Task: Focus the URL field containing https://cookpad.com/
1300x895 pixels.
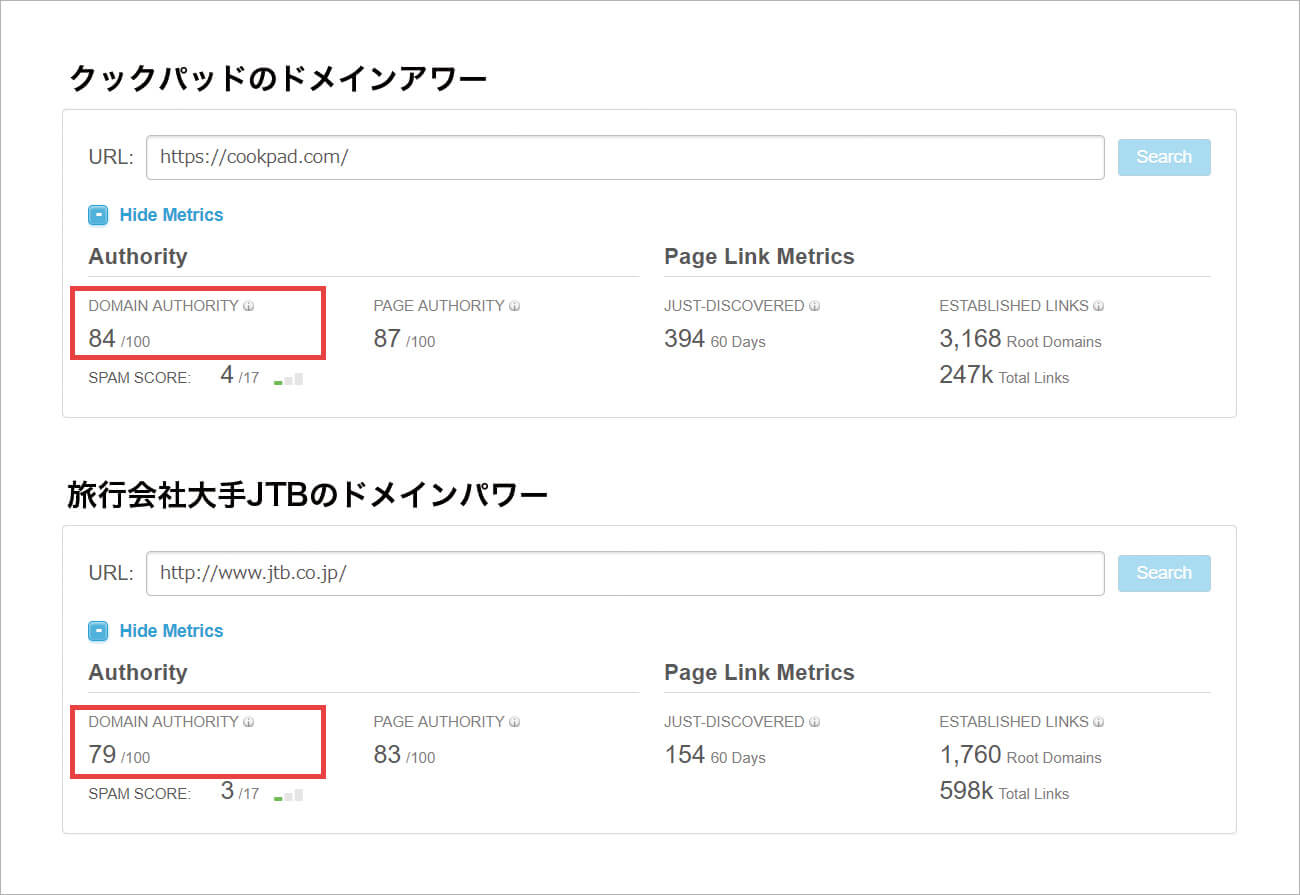Action: [625, 157]
